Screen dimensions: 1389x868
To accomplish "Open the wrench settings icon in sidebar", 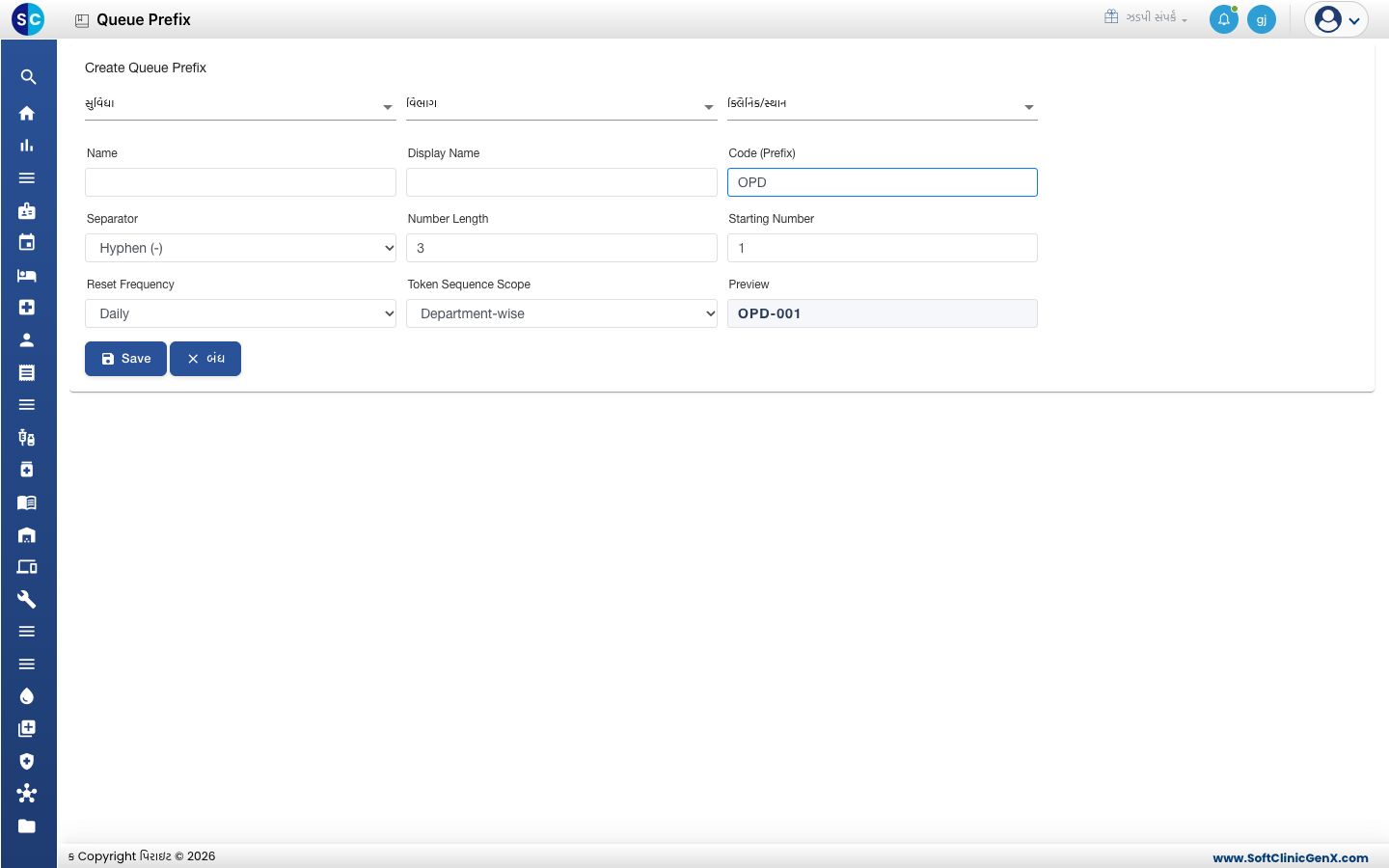I will 27,599.
